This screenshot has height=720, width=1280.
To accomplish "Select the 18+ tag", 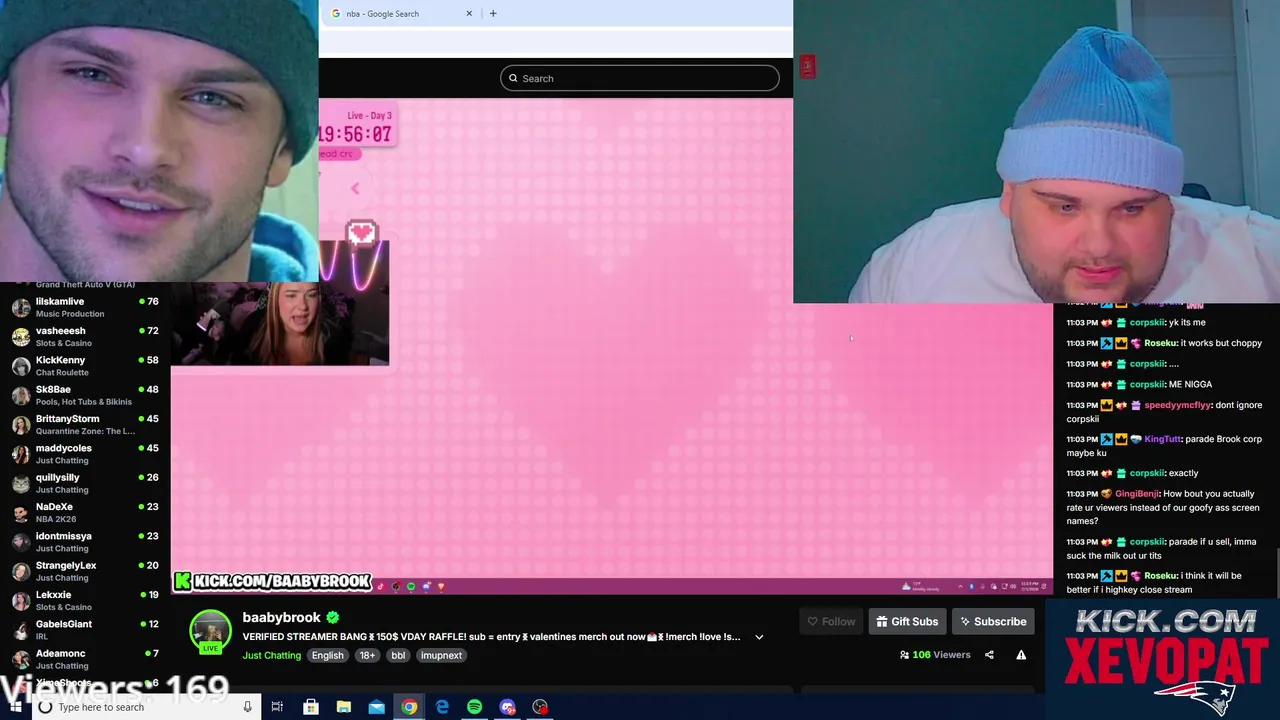I will 367,655.
